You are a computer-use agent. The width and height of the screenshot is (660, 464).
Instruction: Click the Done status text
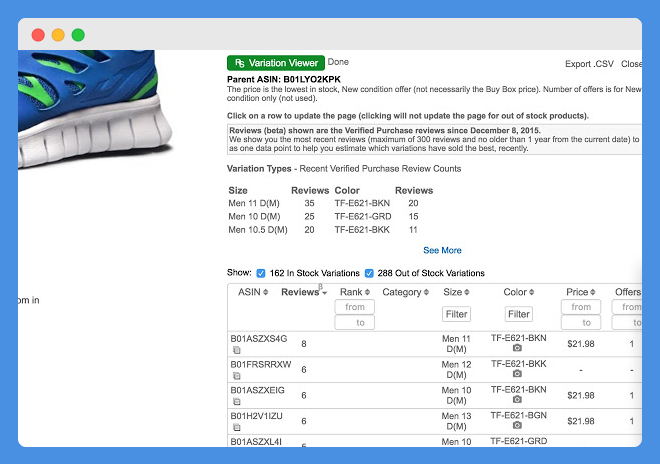[x=338, y=62]
